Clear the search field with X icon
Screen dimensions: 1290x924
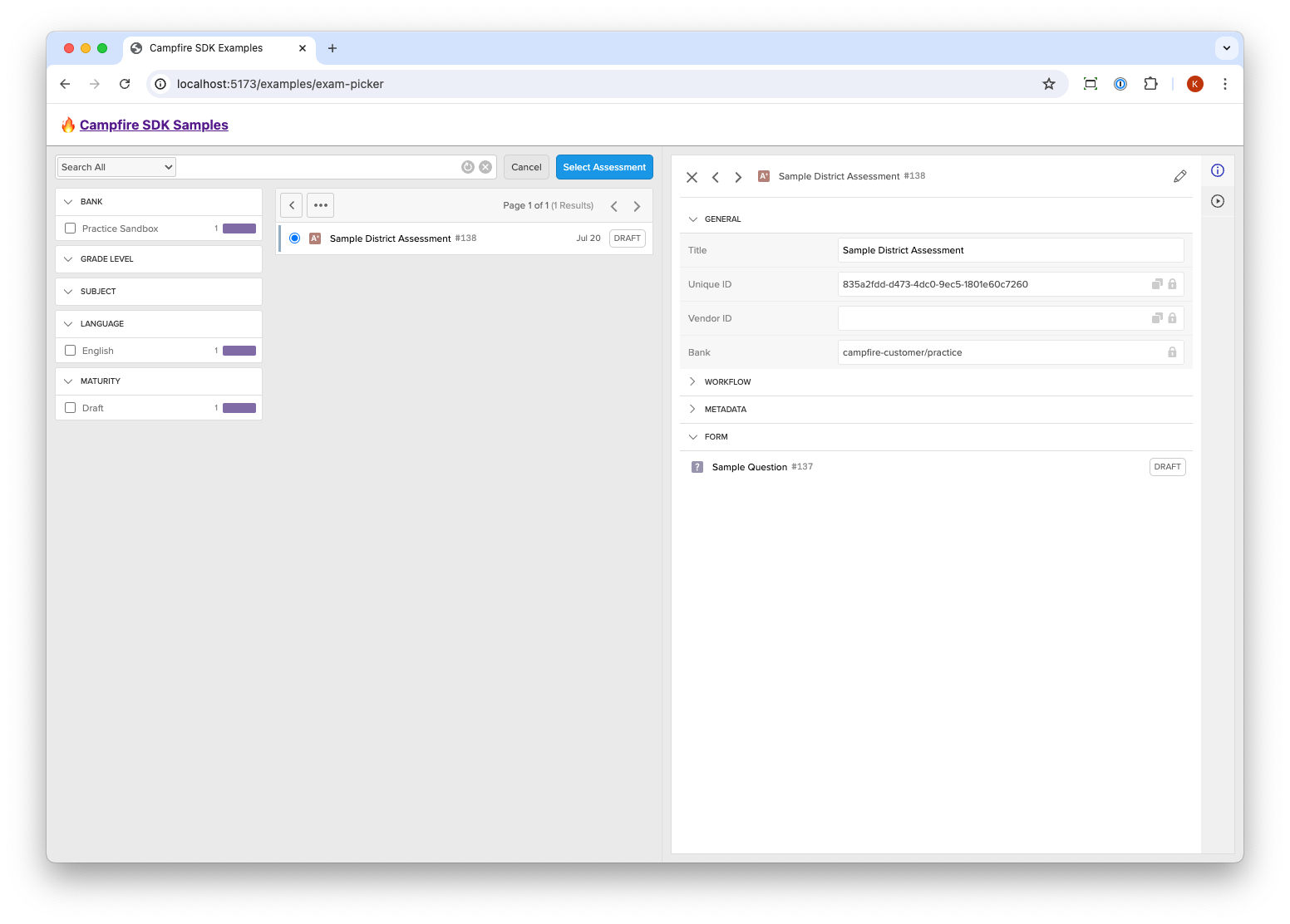coord(485,167)
